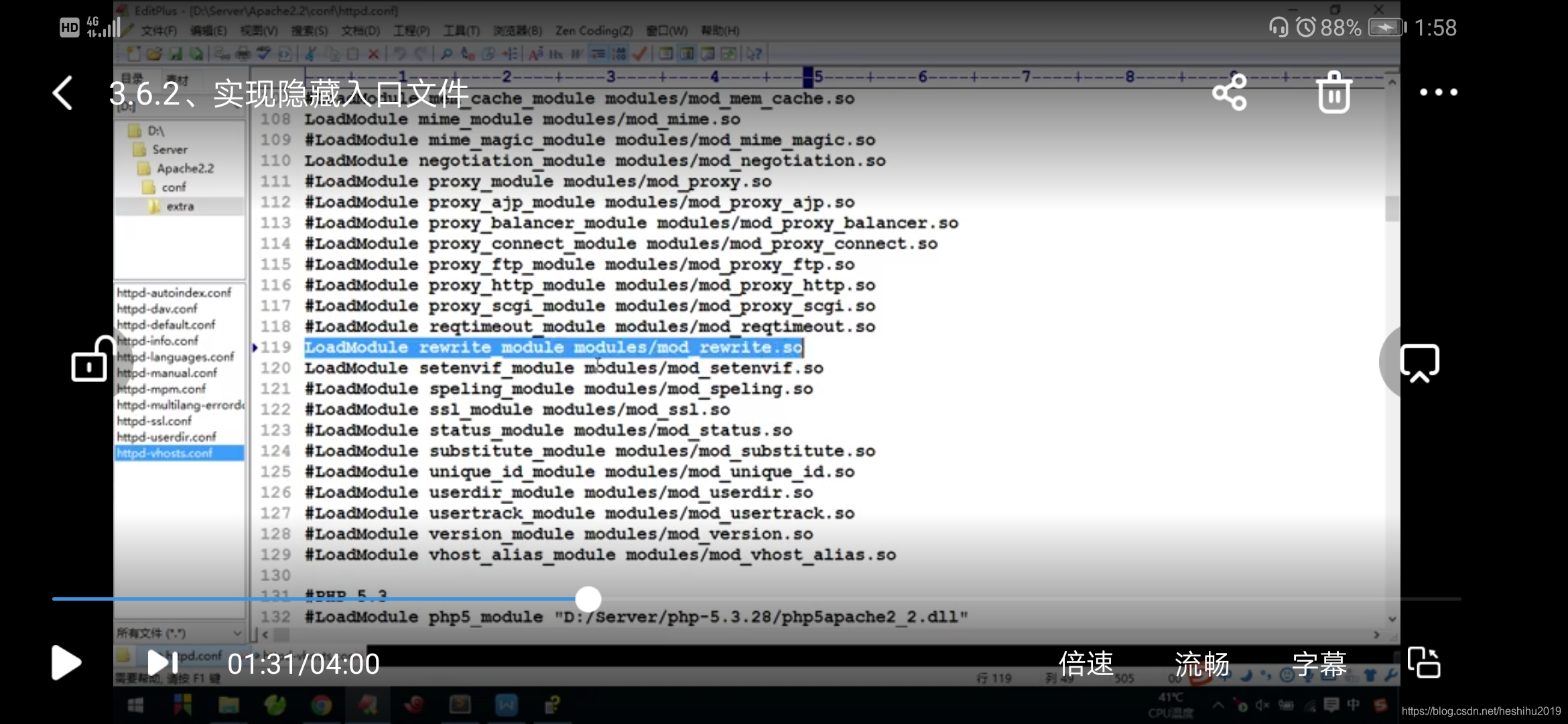Click the Find magnifier toolbar icon

[447, 54]
